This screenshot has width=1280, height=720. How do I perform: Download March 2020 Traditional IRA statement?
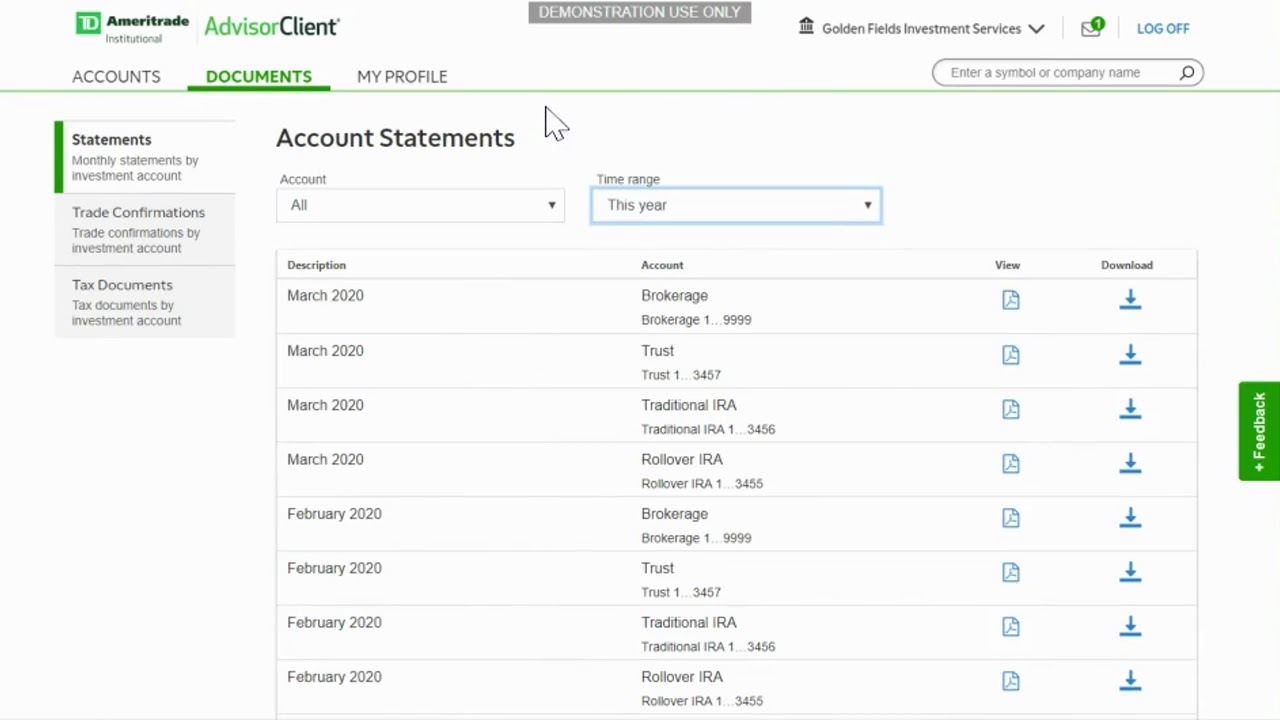1130,409
